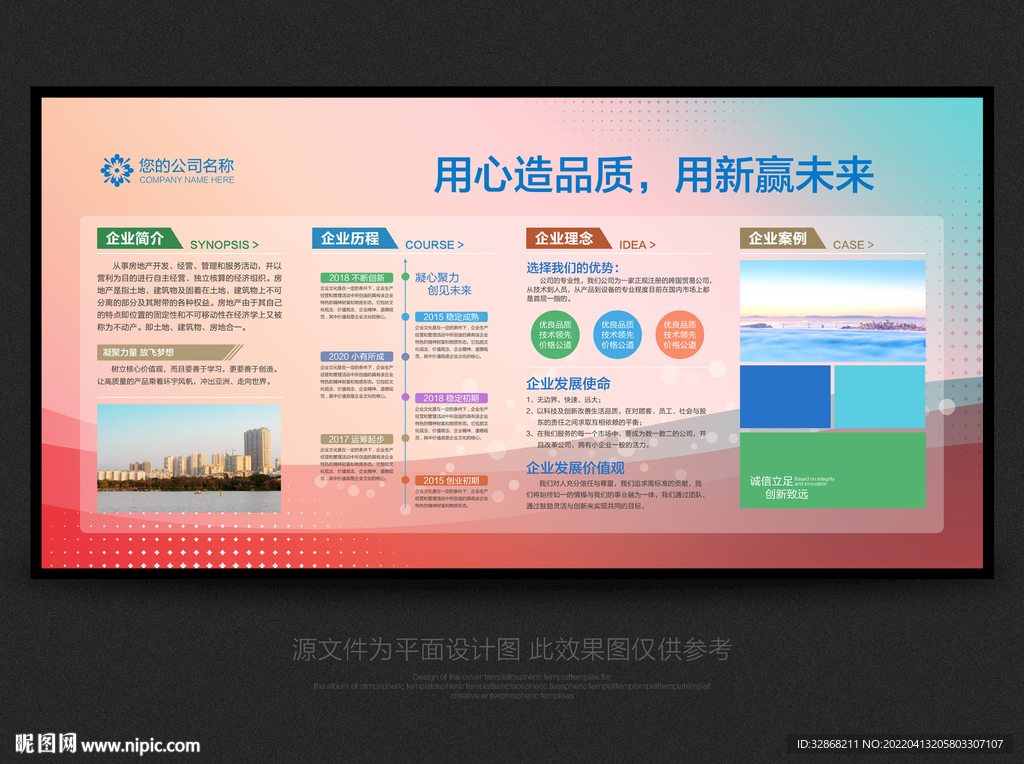Click the purple timeline dot for 2018 稳定初期
1024x764 pixels.
pyautogui.click(x=404, y=397)
